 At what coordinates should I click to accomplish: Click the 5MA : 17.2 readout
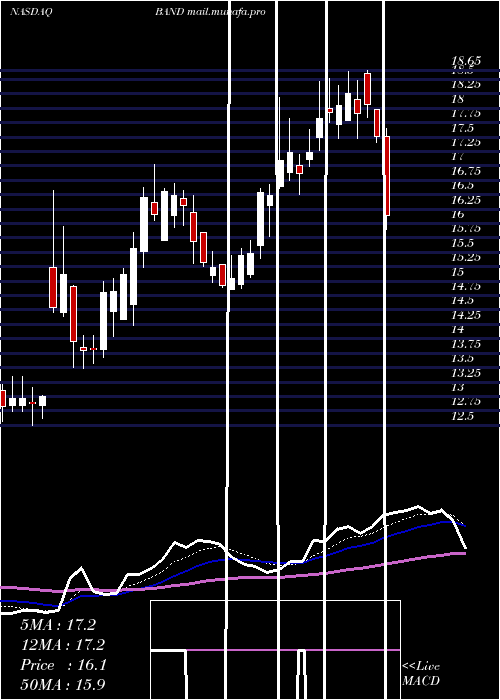click(x=58, y=625)
